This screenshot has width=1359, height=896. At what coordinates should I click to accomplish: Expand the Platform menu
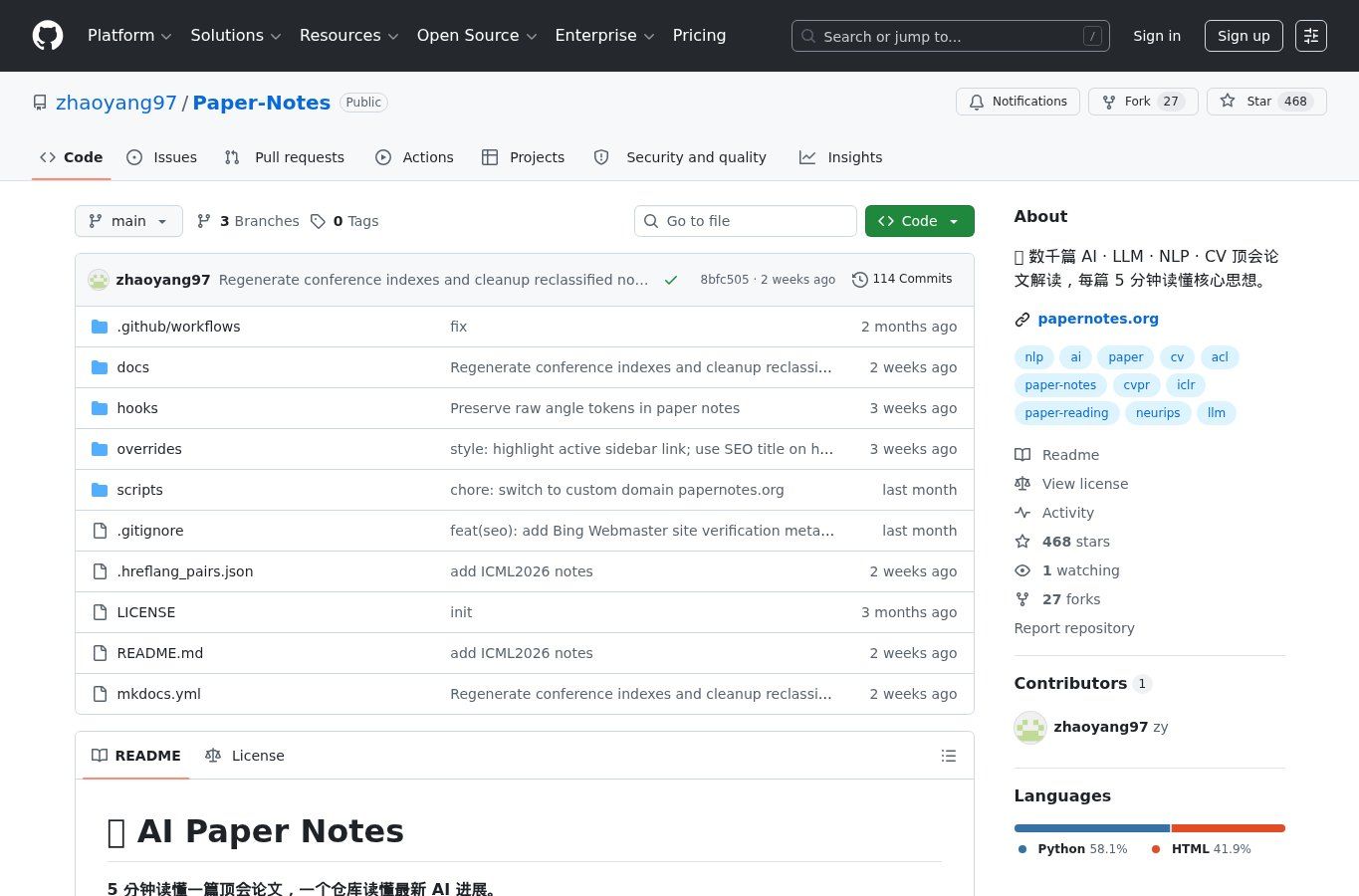(x=129, y=36)
